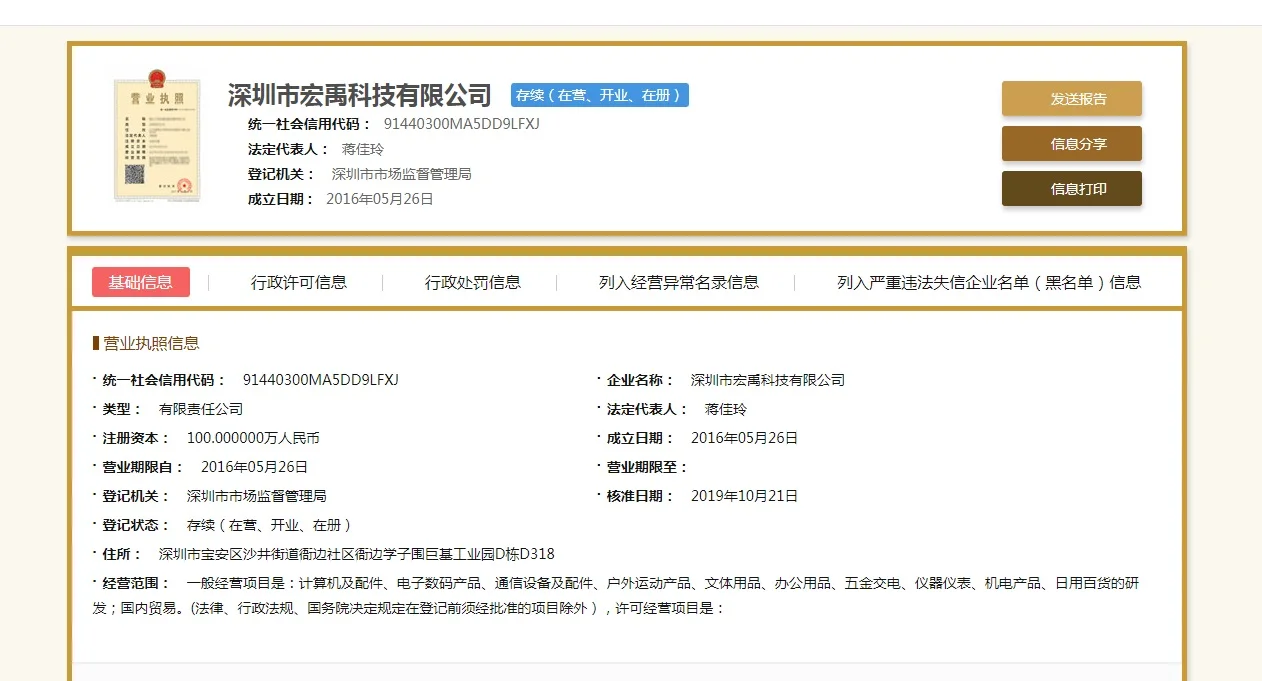1262x681 pixels.
Task: Click the 核准日期 value 2019年10月21日
Action: (x=744, y=496)
